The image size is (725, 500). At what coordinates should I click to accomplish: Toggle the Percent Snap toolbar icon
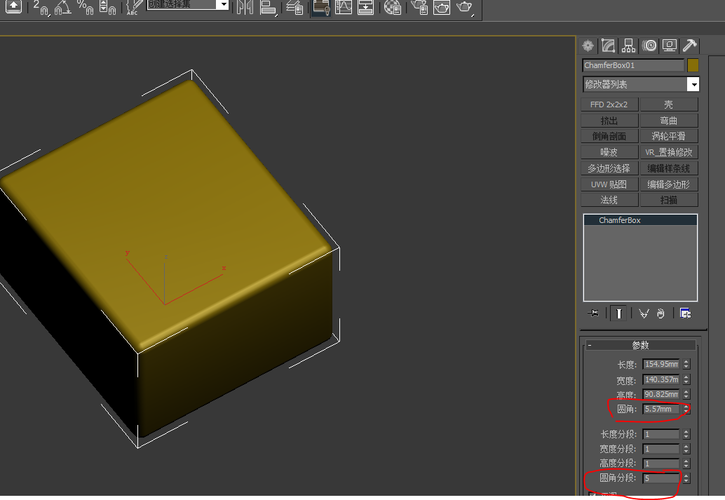pyautogui.click(x=85, y=7)
